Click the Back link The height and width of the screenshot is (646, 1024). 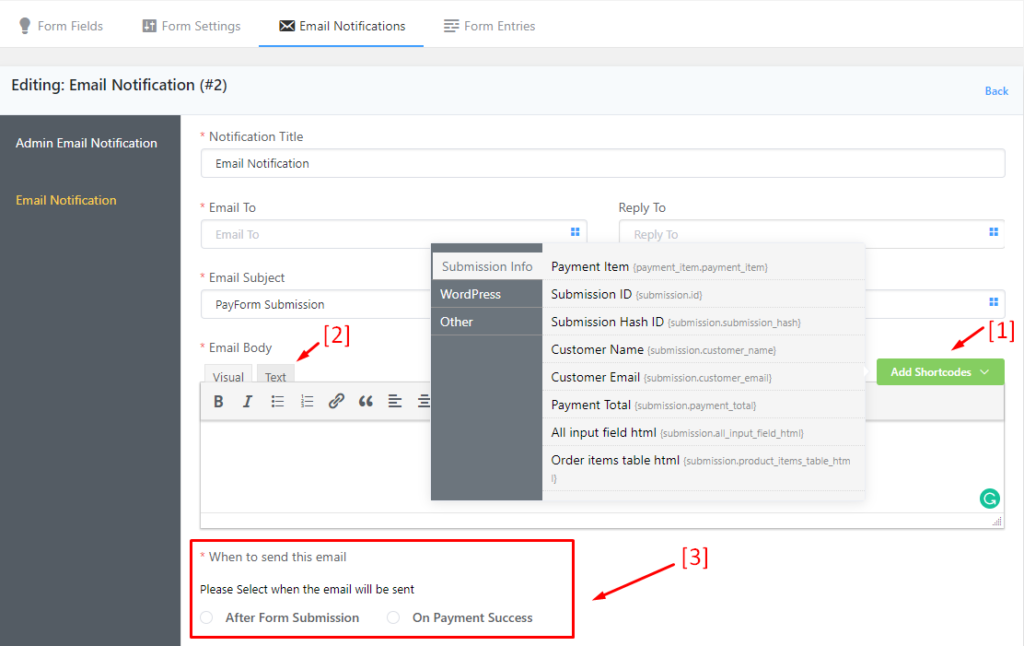[996, 91]
